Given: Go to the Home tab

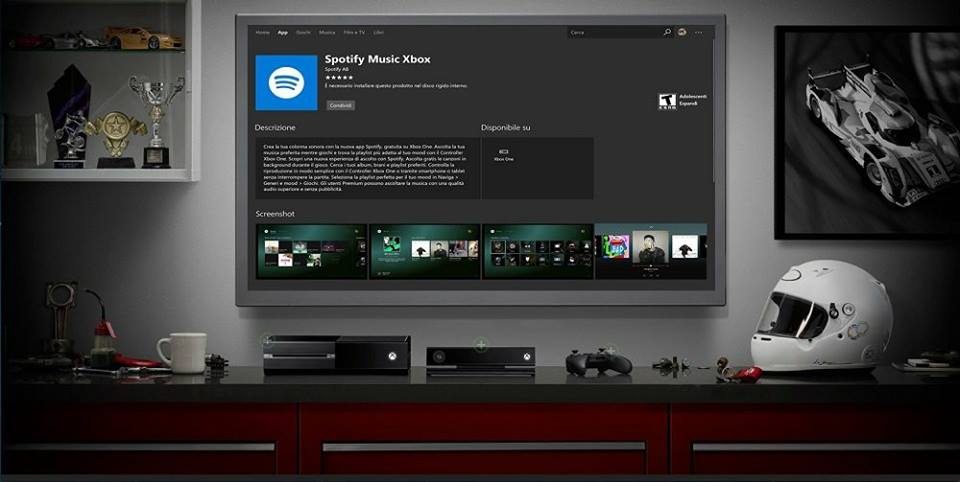Looking at the screenshot, I should coord(262,32).
